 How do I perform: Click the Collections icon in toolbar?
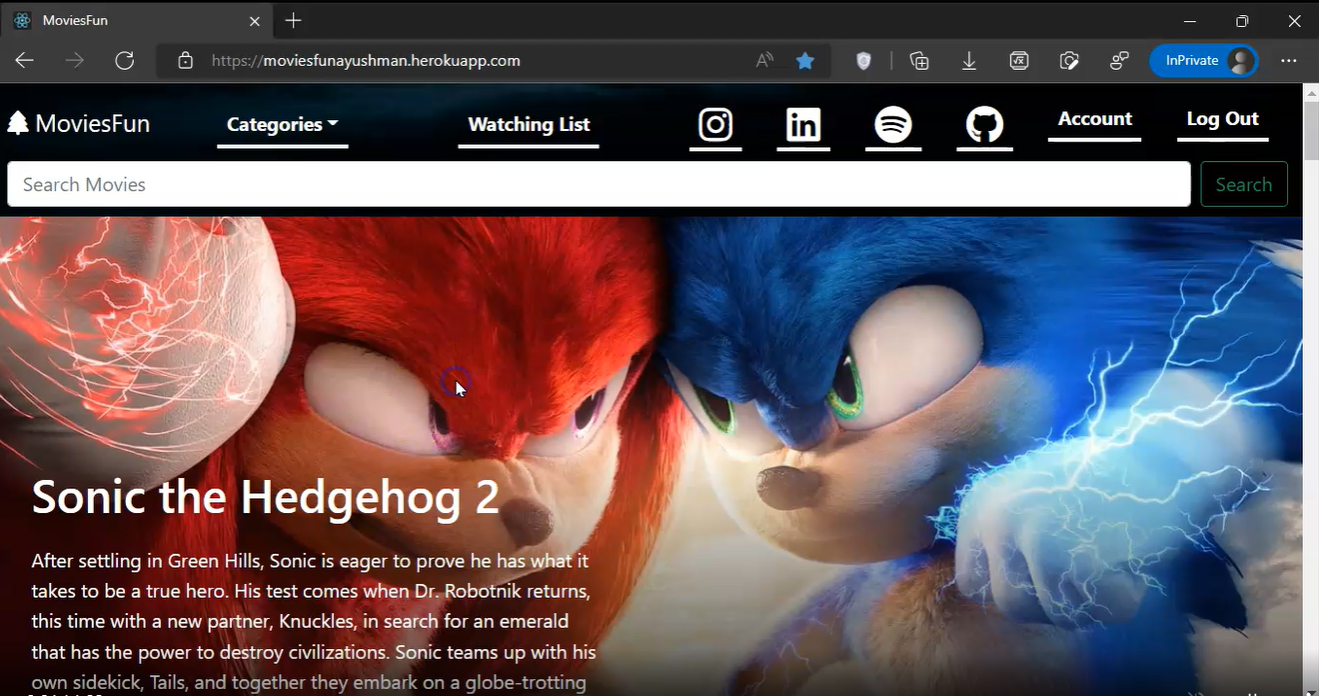(919, 61)
